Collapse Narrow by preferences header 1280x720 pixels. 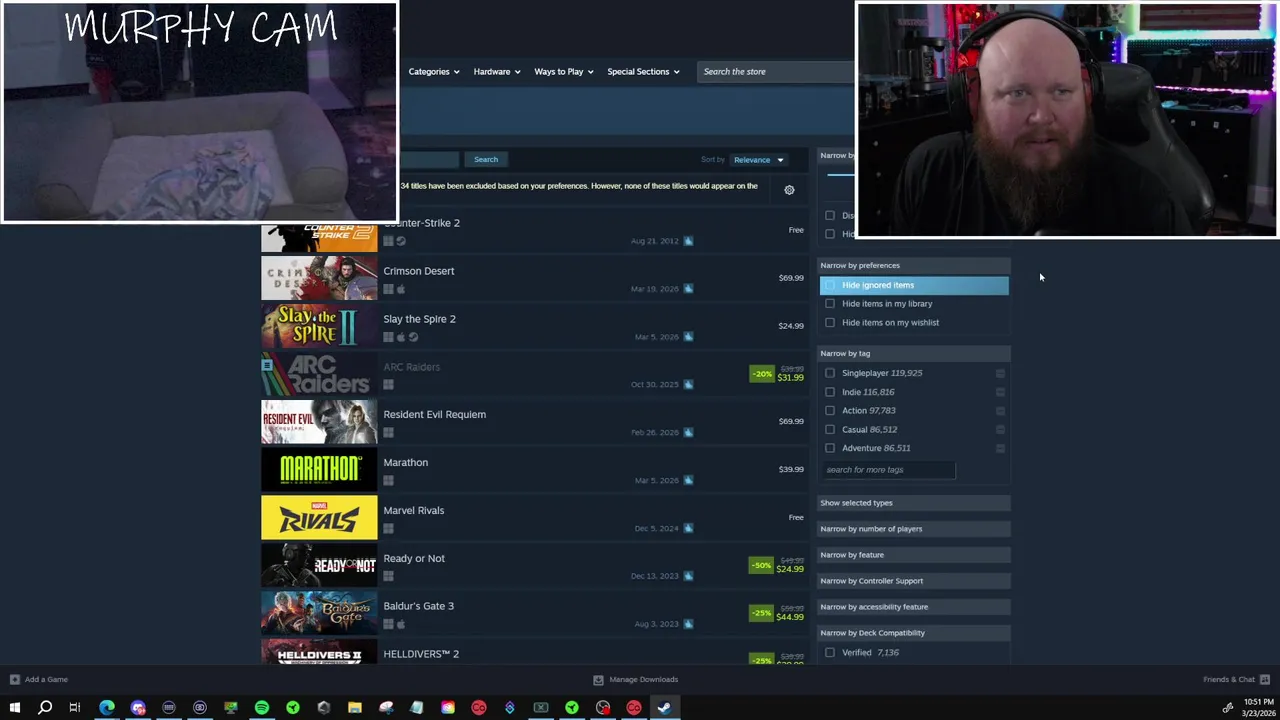(914, 265)
